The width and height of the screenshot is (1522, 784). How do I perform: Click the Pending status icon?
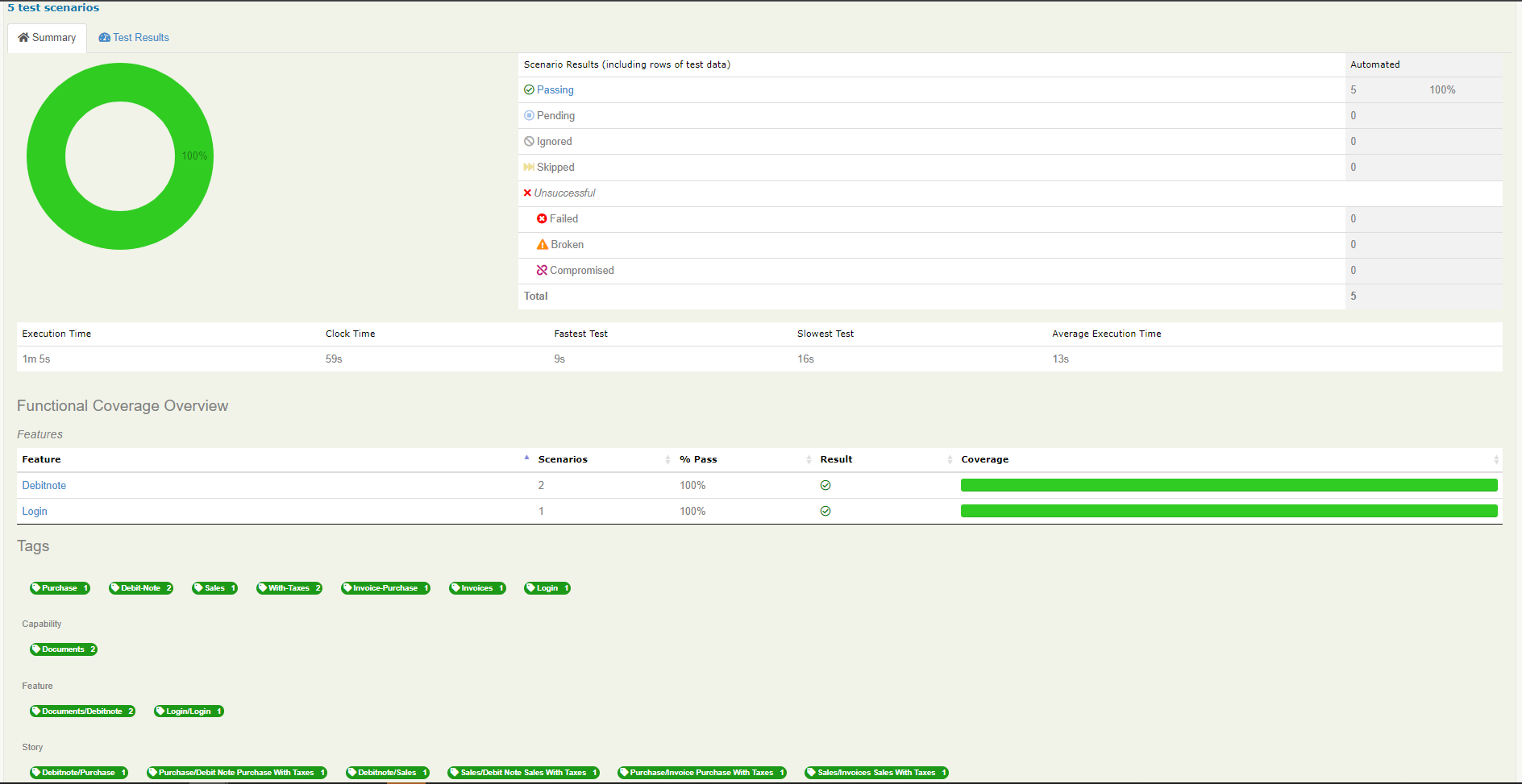pyautogui.click(x=529, y=115)
